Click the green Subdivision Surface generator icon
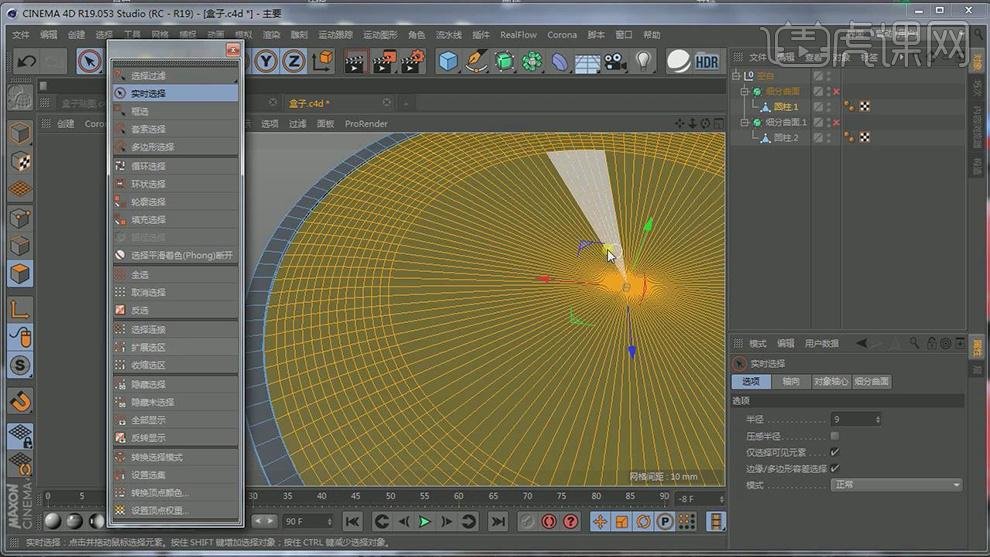The image size is (990, 557). click(x=504, y=61)
